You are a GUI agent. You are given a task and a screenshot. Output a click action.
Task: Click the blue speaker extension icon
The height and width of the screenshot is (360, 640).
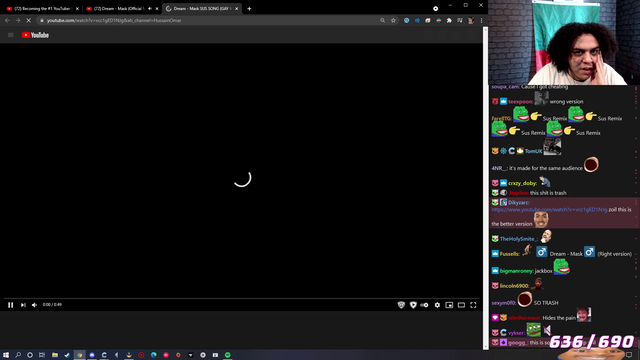click(x=417, y=20)
